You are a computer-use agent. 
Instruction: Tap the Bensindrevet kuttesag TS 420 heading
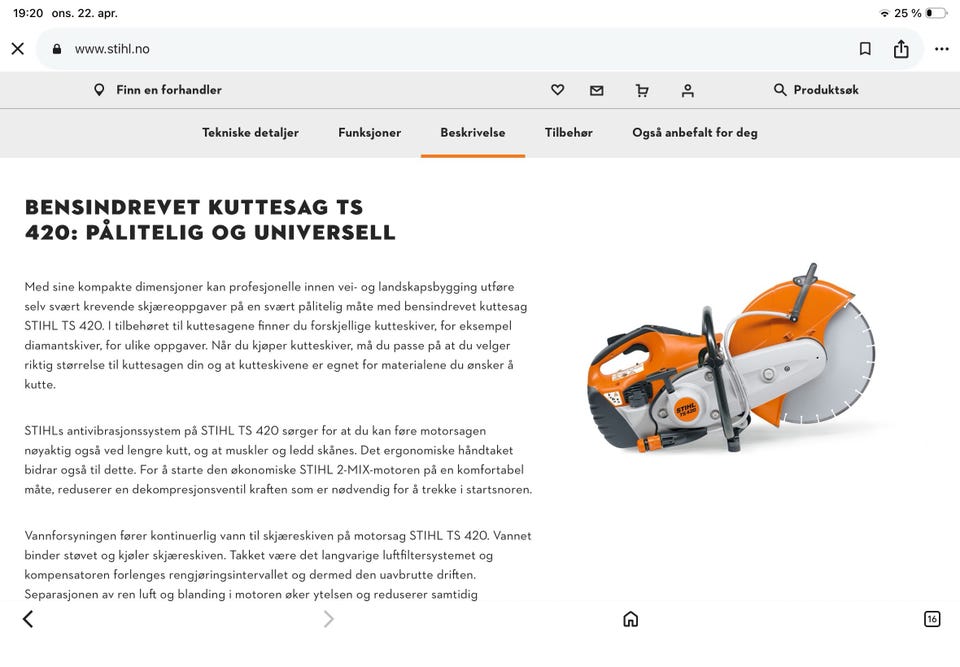(210, 219)
